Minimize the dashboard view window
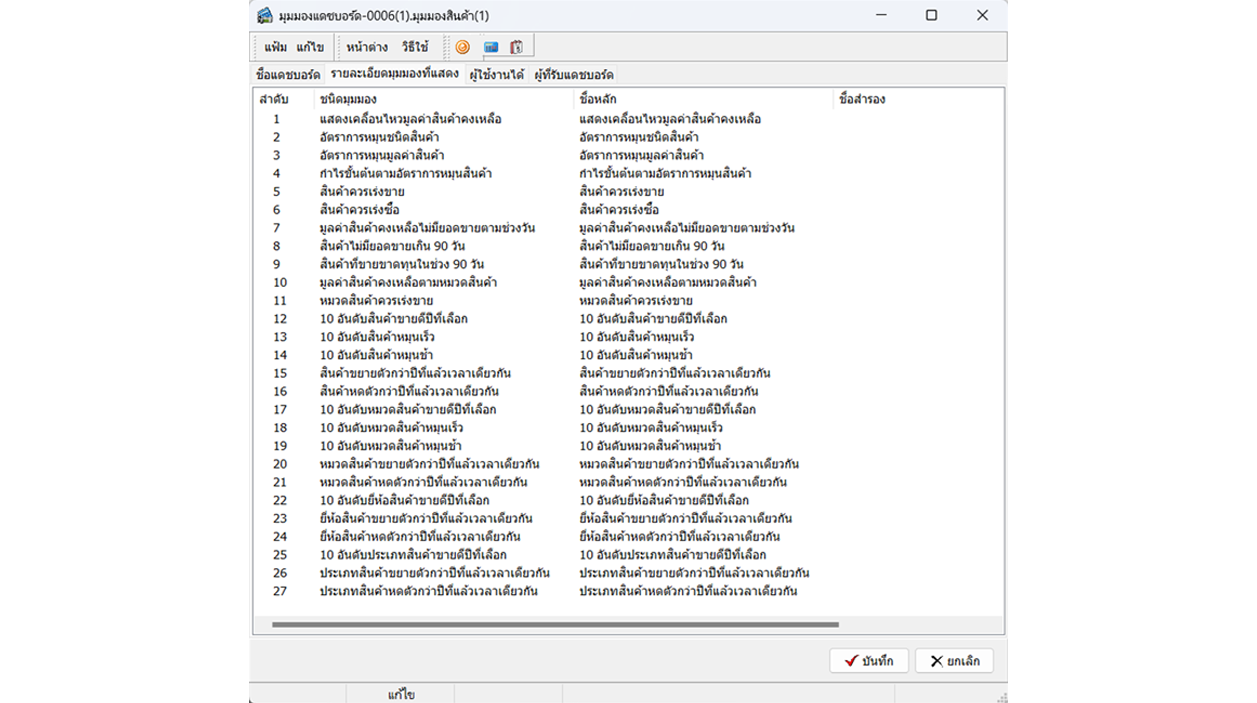 point(881,15)
